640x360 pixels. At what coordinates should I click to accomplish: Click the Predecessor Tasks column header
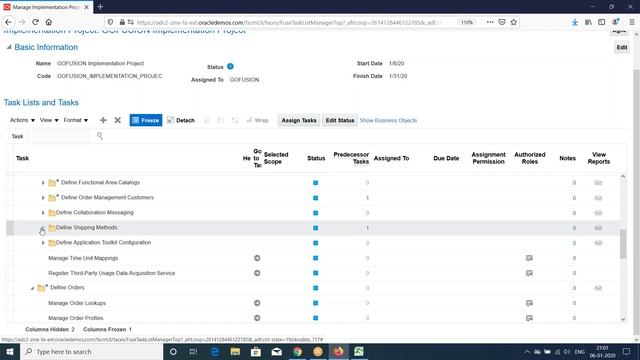351,158
